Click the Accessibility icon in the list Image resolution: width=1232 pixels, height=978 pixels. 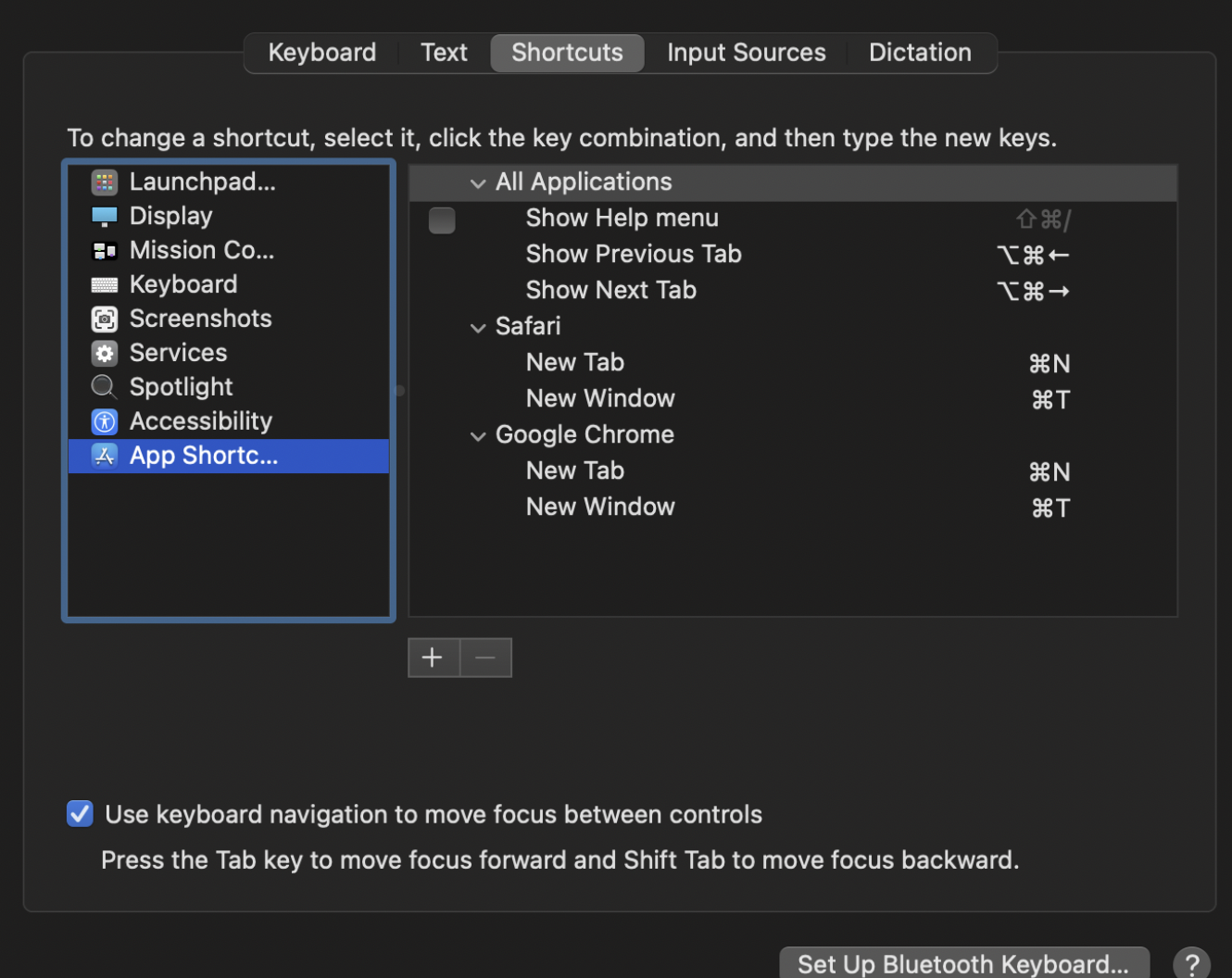105,421
